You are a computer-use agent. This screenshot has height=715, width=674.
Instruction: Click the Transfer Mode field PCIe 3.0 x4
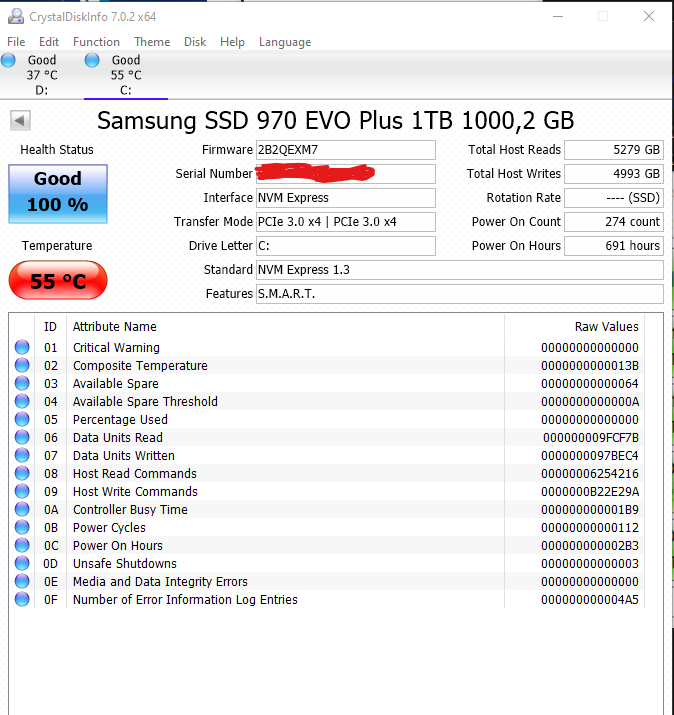346,222
